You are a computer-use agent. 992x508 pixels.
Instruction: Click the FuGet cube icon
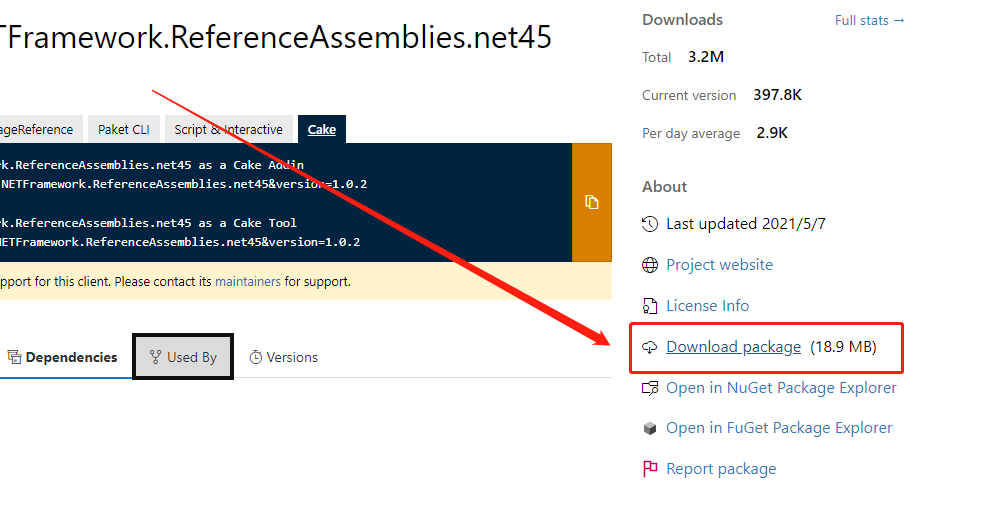coord(650,428)
